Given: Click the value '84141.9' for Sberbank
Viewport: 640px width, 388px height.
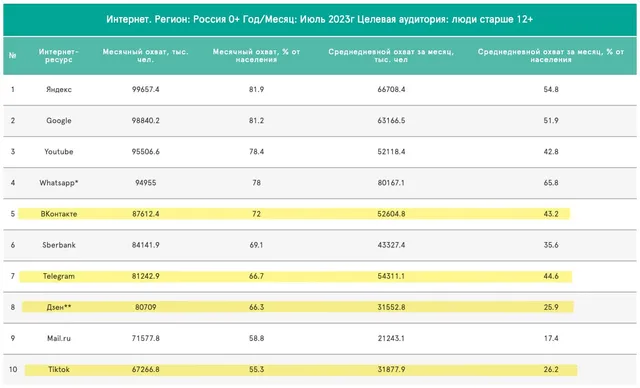Looking at the screenshot, I should point(146,245).
